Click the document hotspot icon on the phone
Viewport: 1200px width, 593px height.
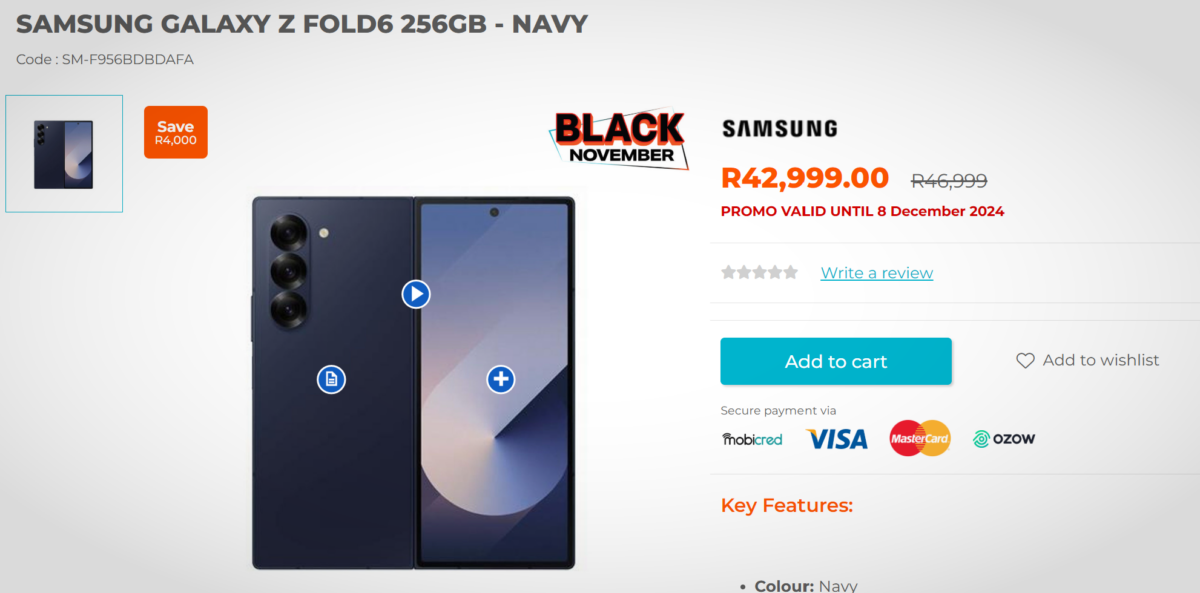331,379
